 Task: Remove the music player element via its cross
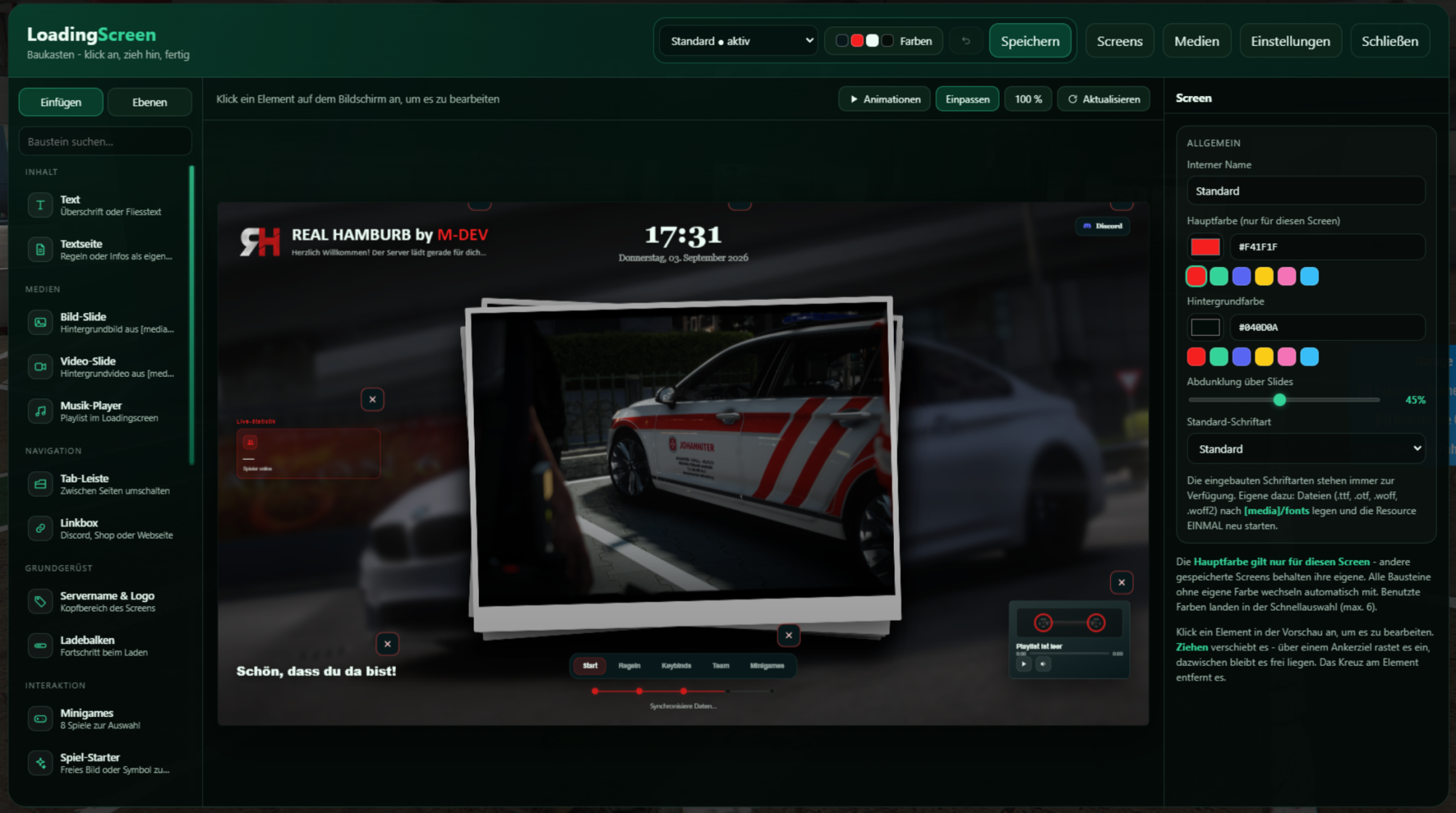coord(1121,582)
